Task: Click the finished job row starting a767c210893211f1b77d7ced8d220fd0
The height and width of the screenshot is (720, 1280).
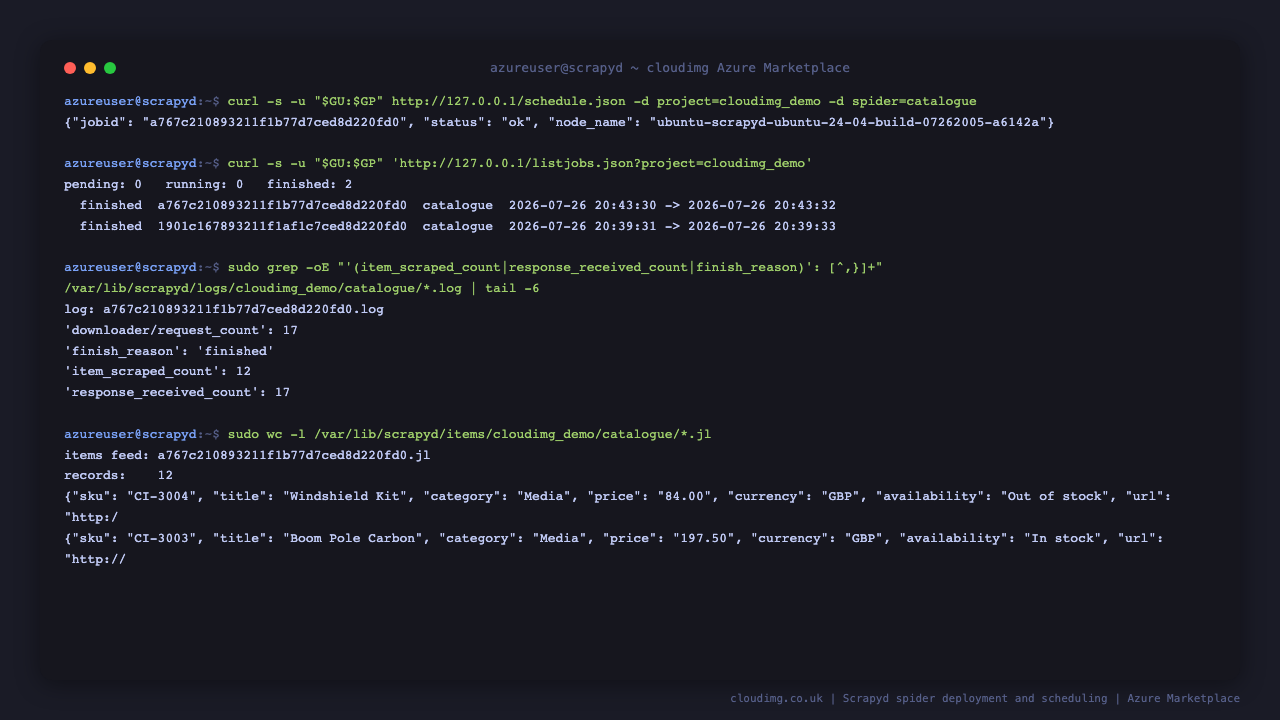Action: tap(458, 205)
